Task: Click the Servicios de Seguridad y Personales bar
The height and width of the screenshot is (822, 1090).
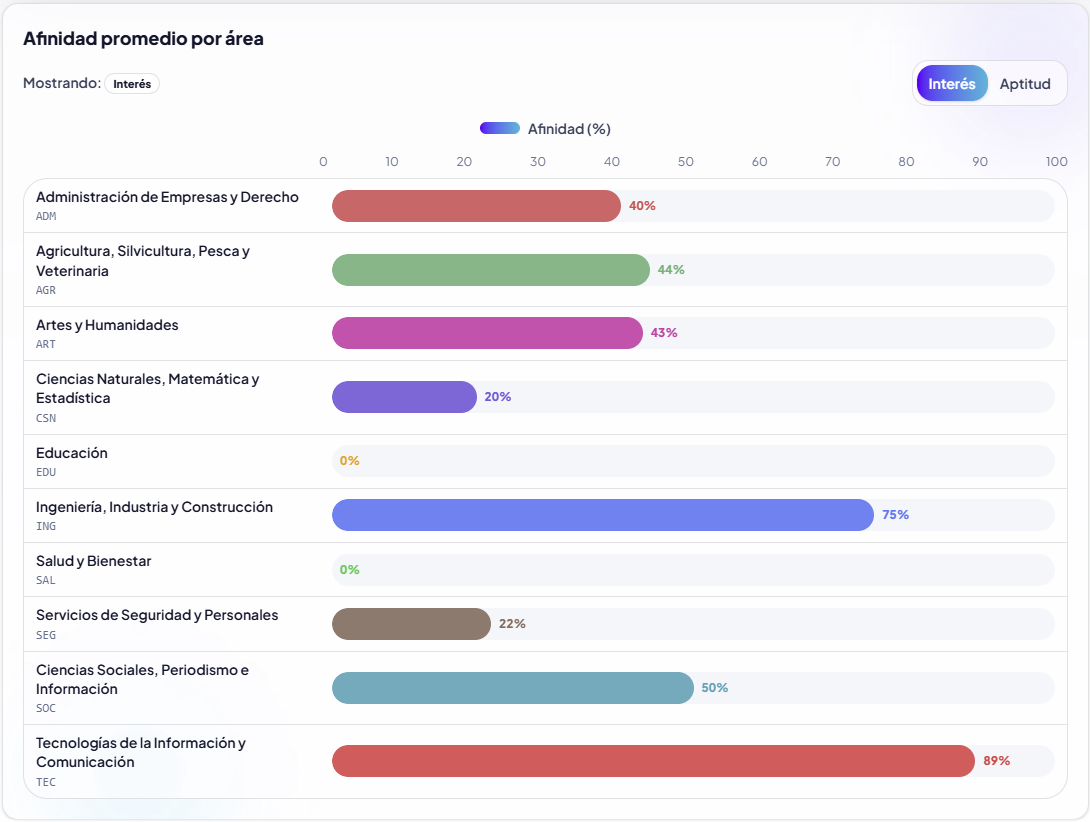Action: (x=410, y=623)
